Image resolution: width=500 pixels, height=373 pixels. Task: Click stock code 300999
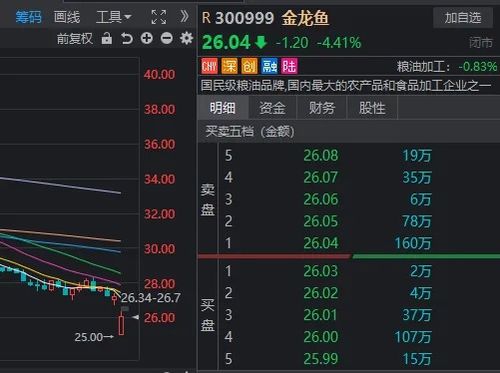244,18
